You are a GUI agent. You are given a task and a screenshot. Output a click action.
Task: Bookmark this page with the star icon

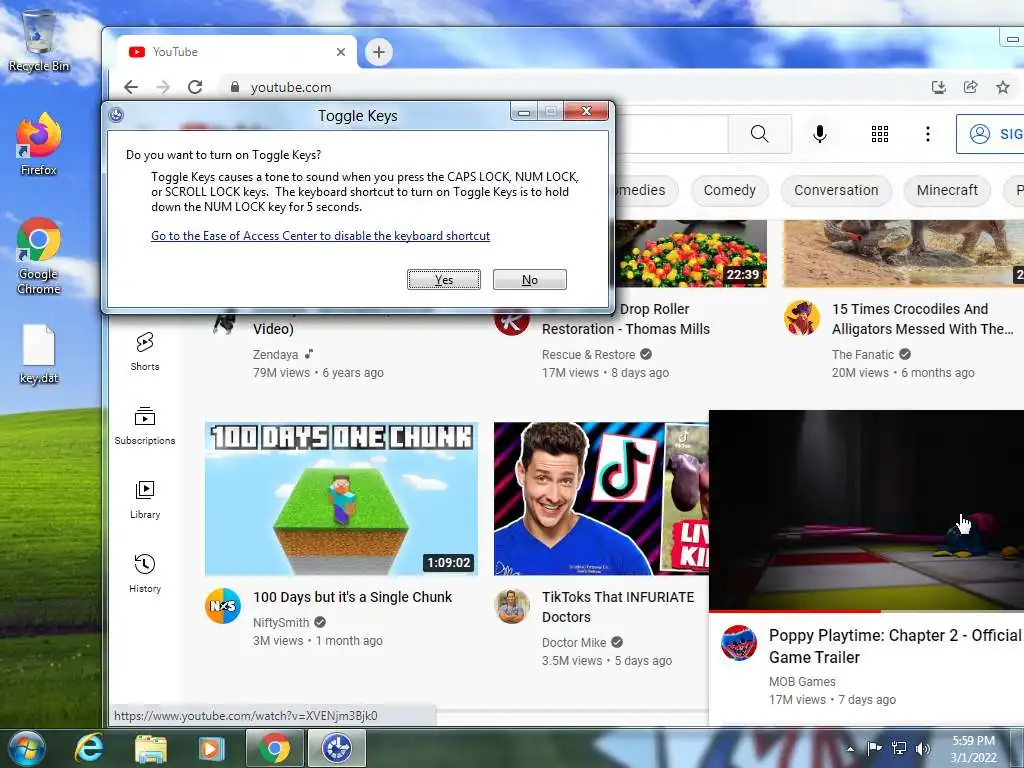1002,87
